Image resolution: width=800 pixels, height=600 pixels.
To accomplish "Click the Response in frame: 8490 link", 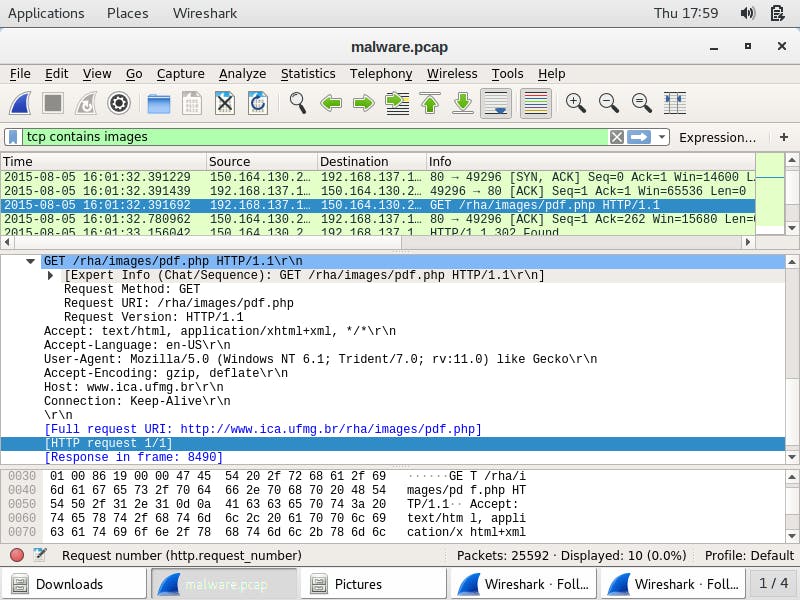I will click(x=134, y=457).
